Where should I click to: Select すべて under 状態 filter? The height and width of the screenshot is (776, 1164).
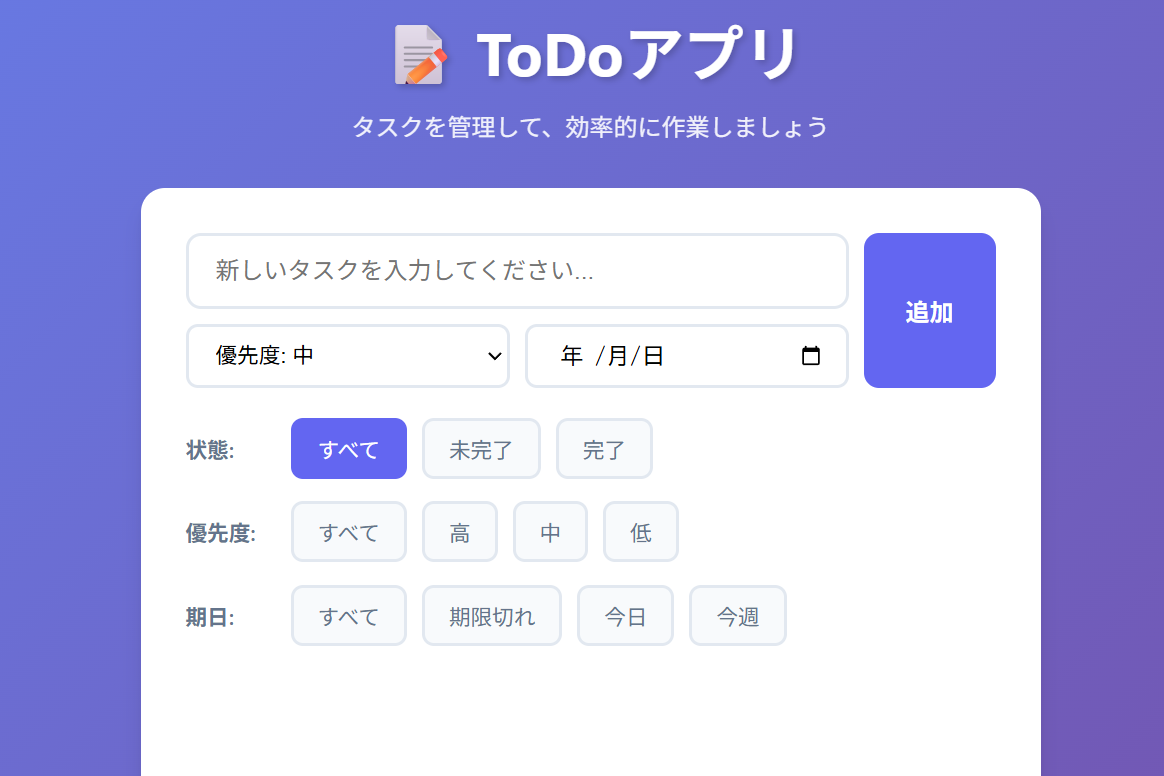tap(348, 448)
